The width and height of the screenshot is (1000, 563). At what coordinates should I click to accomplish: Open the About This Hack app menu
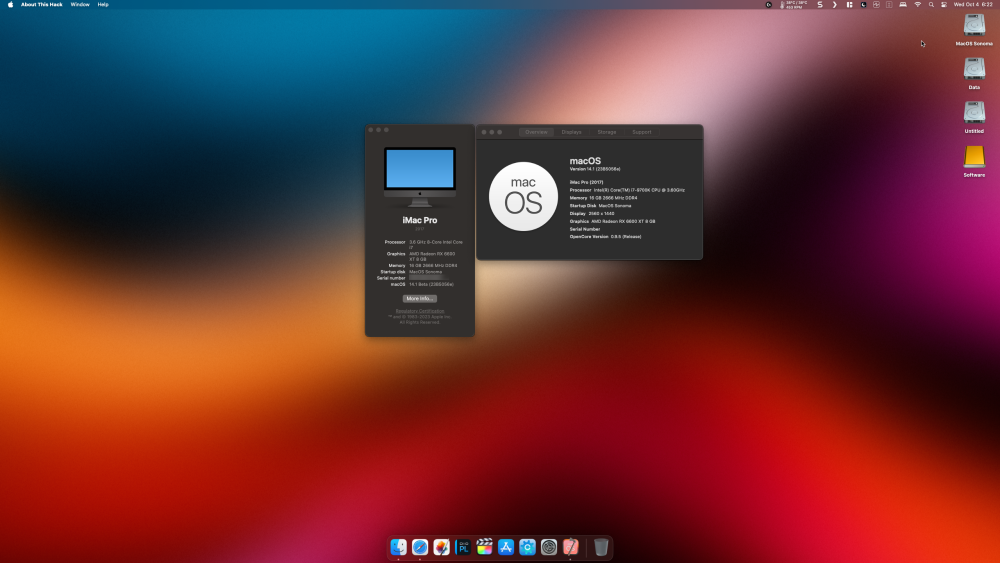tap(41, 4)
